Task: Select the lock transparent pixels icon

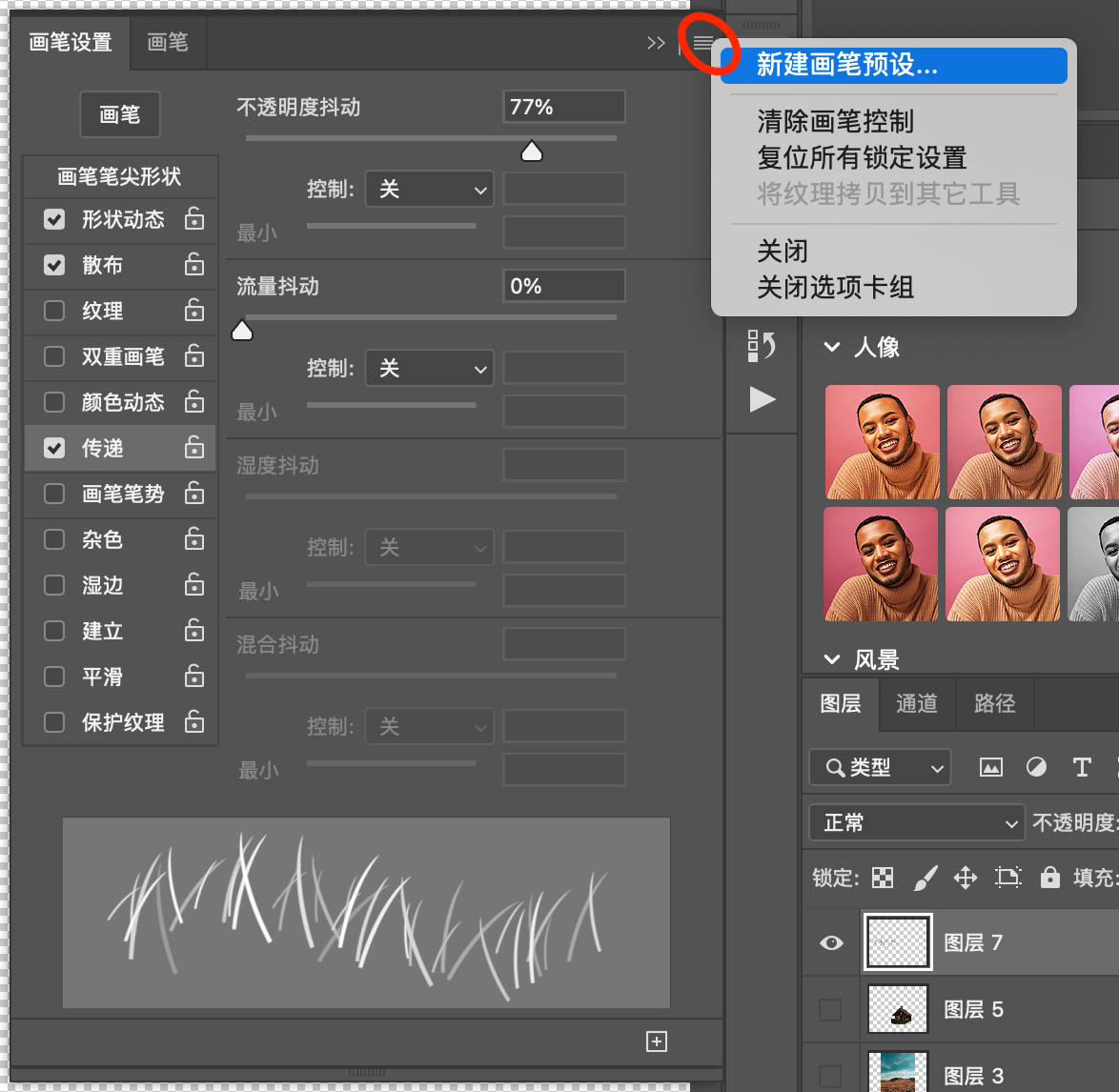Action: [x=884, y=878]
